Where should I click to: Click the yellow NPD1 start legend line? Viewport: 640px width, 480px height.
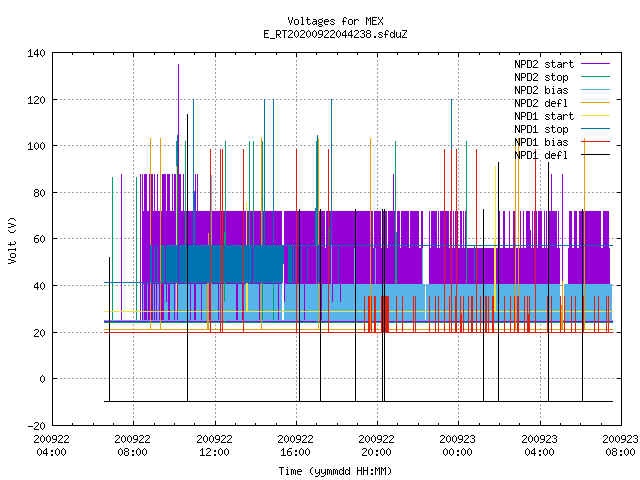pos(596,116)
